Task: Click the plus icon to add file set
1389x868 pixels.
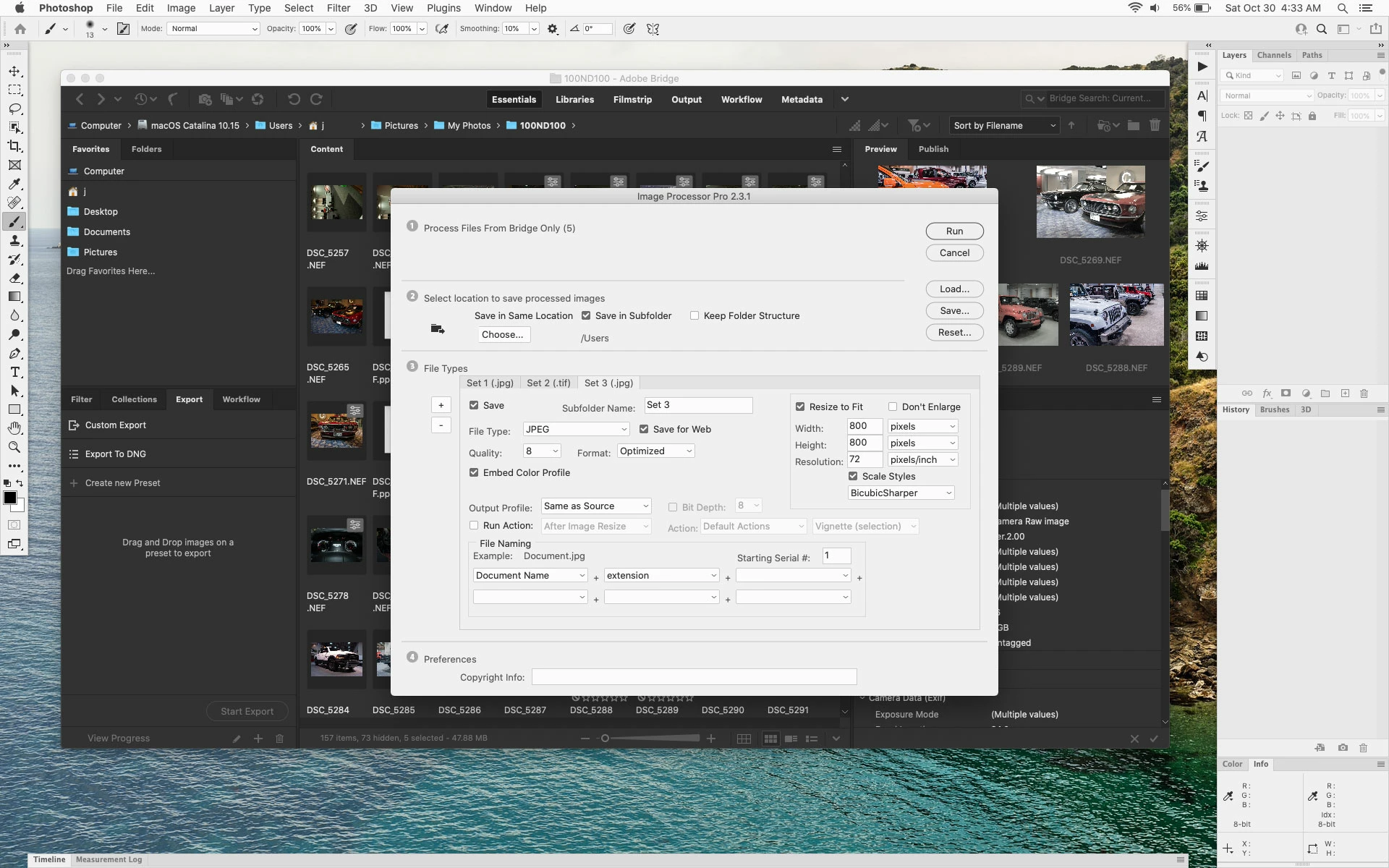Action: [x=441, y=405]
